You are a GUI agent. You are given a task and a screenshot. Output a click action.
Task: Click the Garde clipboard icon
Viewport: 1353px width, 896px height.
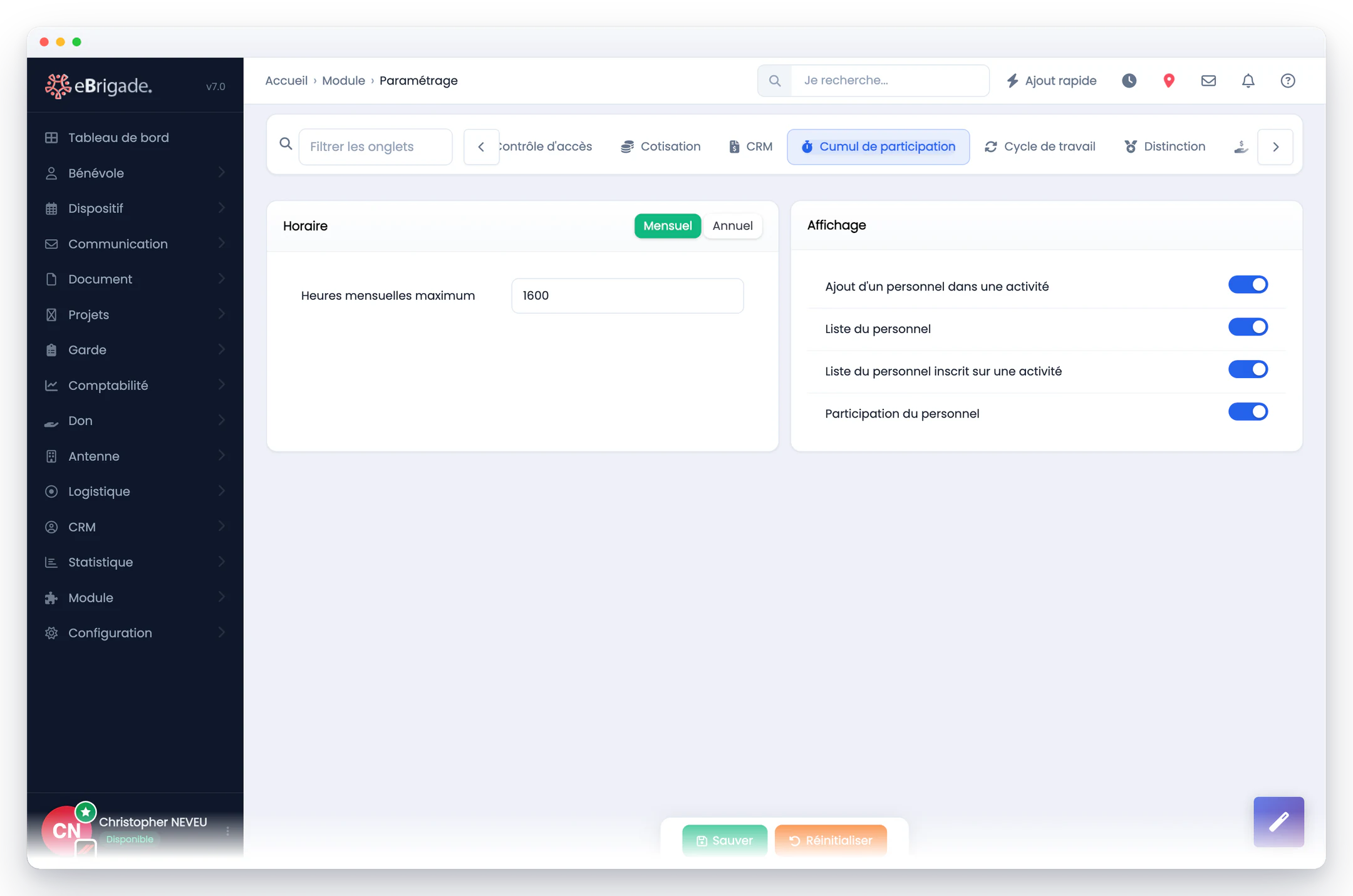(51, 350)
